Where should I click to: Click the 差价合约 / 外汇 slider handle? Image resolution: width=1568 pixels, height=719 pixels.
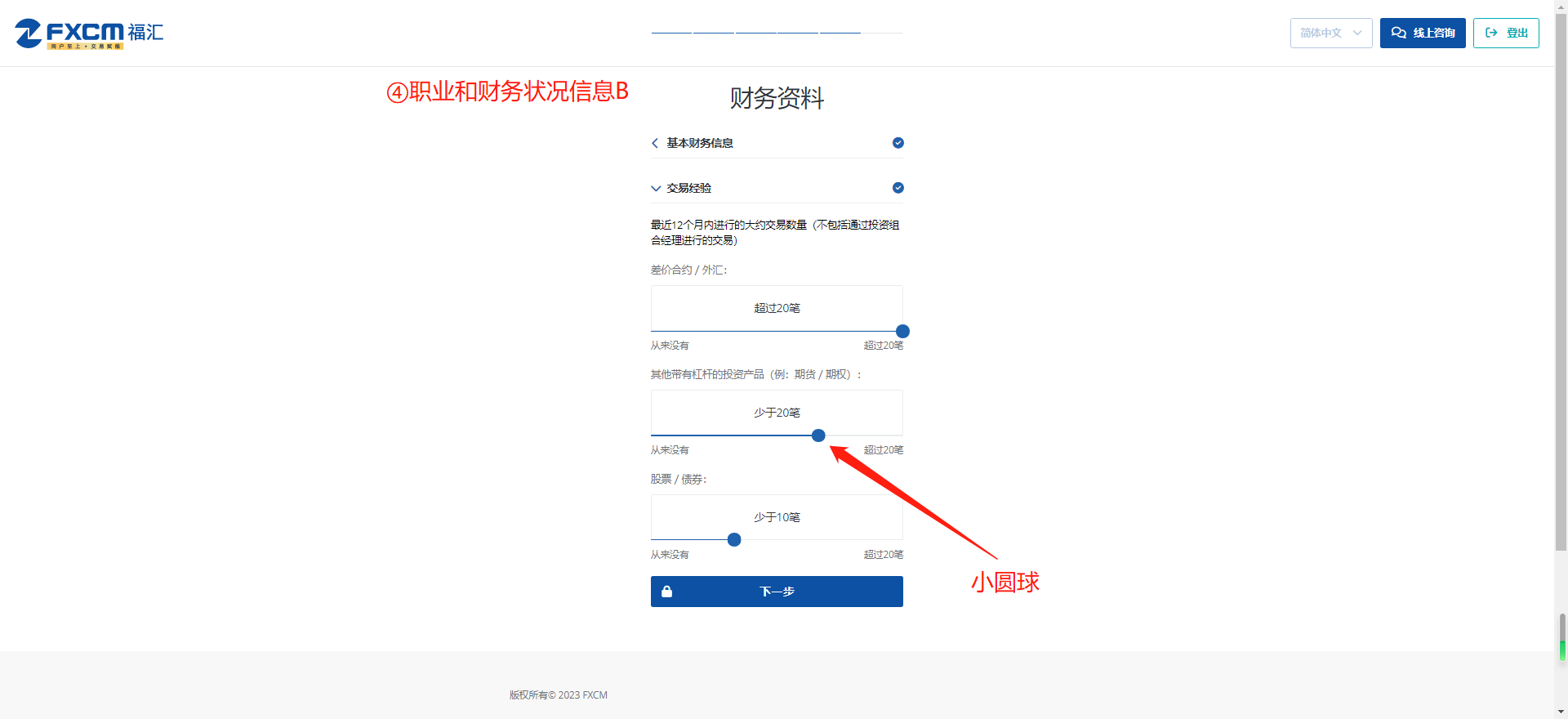pos(902,331)
